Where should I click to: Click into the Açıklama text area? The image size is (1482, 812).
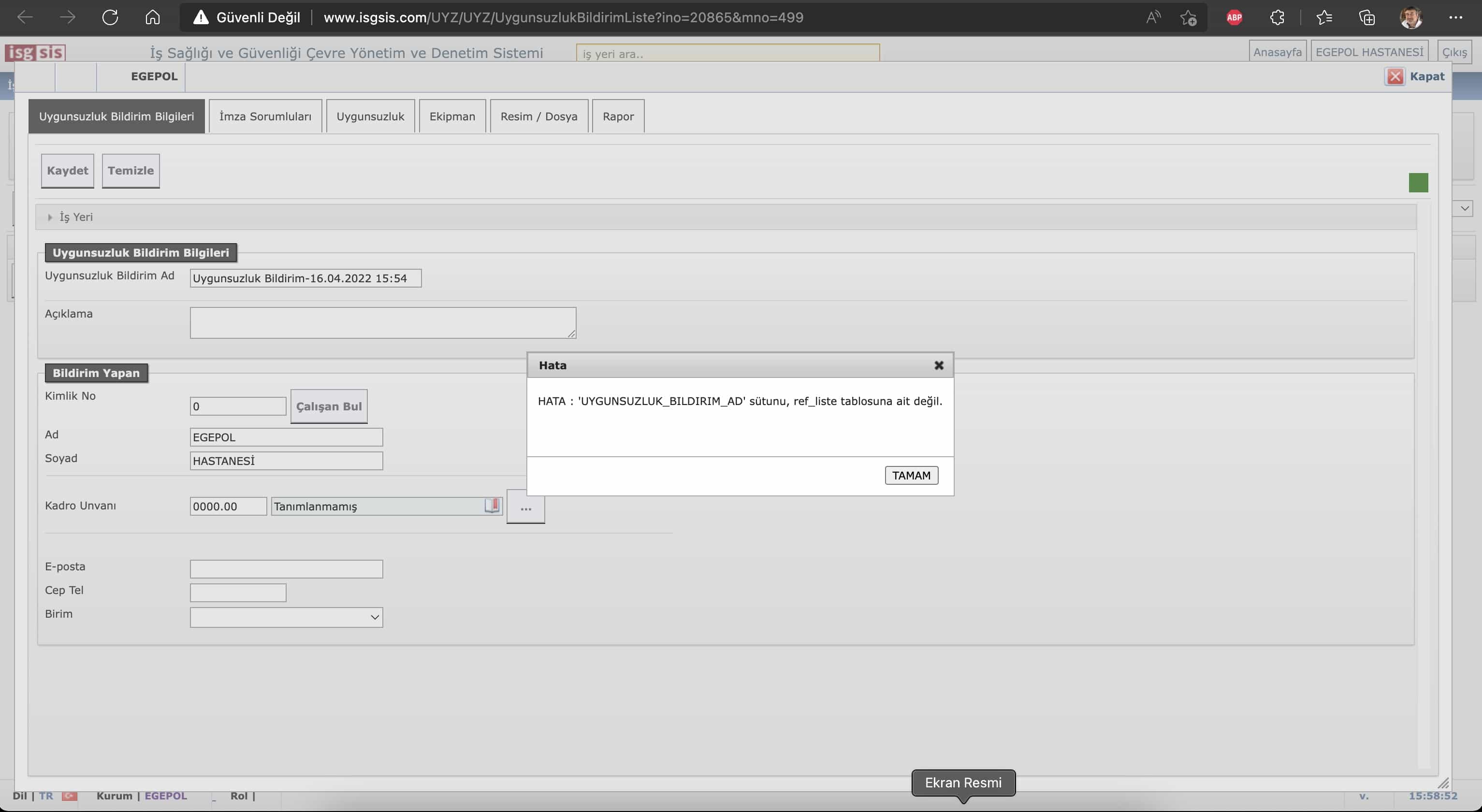click(x=382, y=322)
